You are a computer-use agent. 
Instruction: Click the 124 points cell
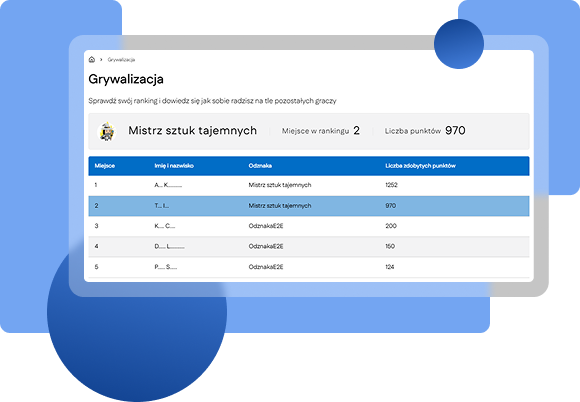click(x=390, y=267)
